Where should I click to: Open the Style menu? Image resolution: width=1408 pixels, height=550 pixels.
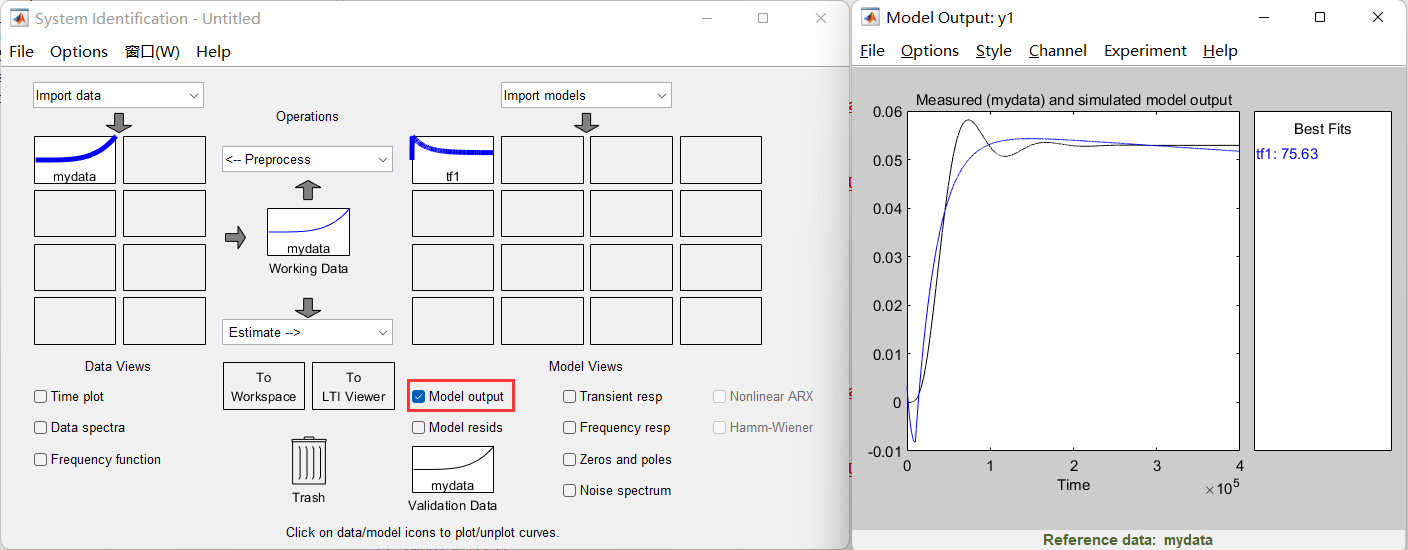(x=994, y=50)
